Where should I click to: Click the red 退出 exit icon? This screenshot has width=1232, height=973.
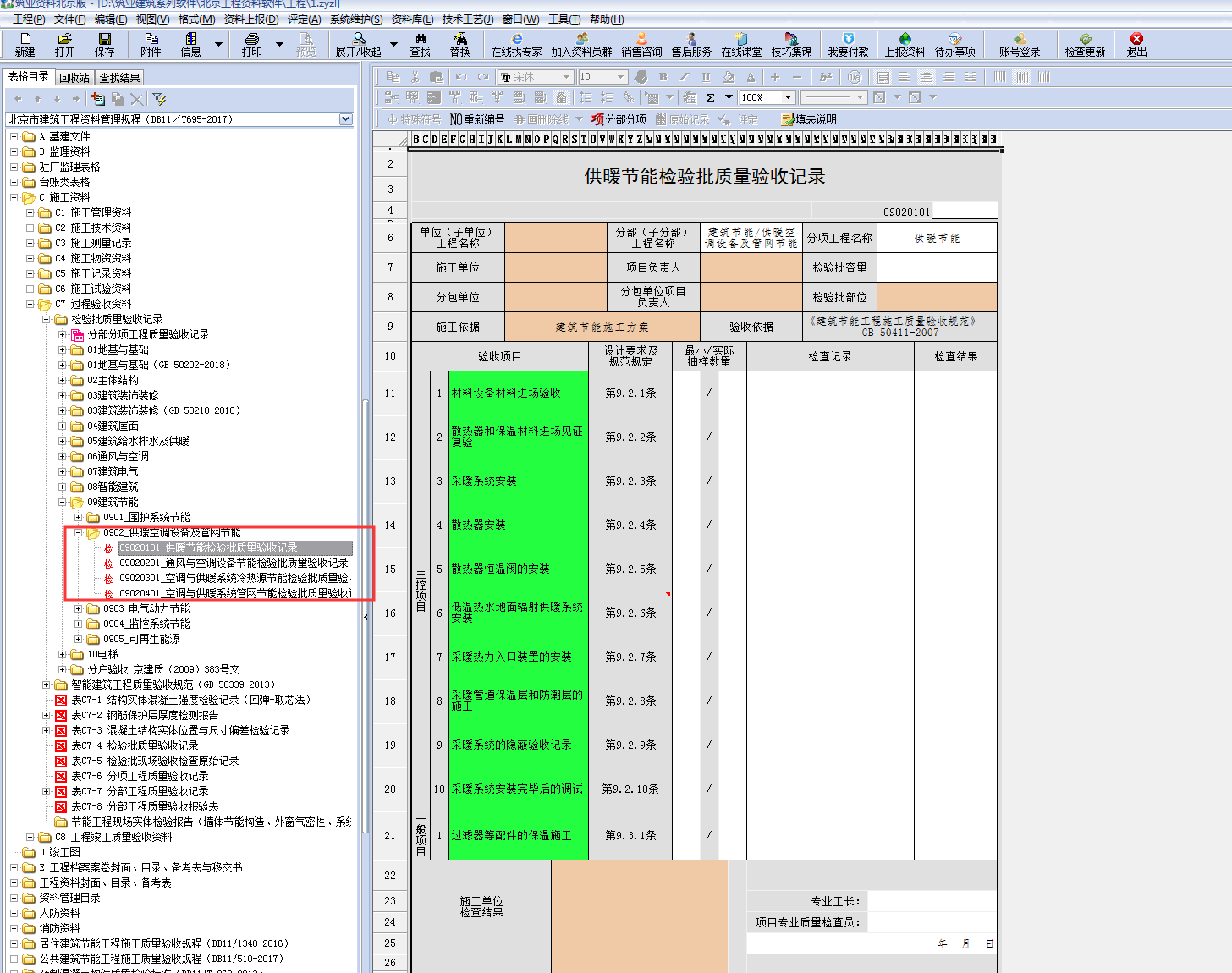[1136, 45]
